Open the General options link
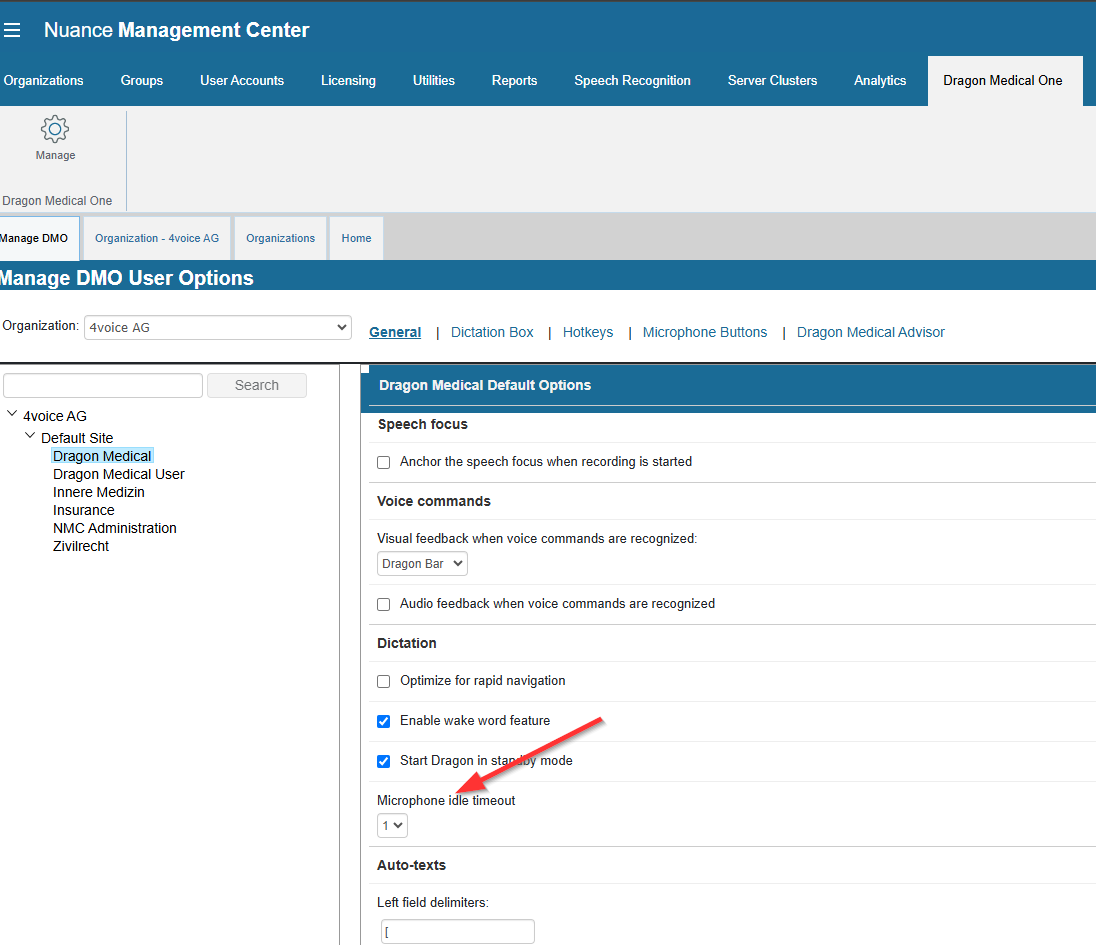This screenshot has width=1096, height=945. pos(395,332)
